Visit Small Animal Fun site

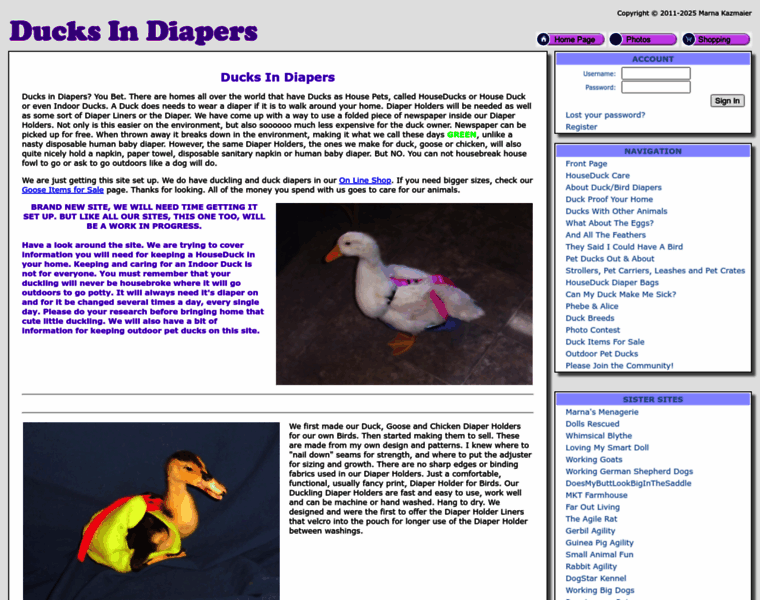point(599,554)
